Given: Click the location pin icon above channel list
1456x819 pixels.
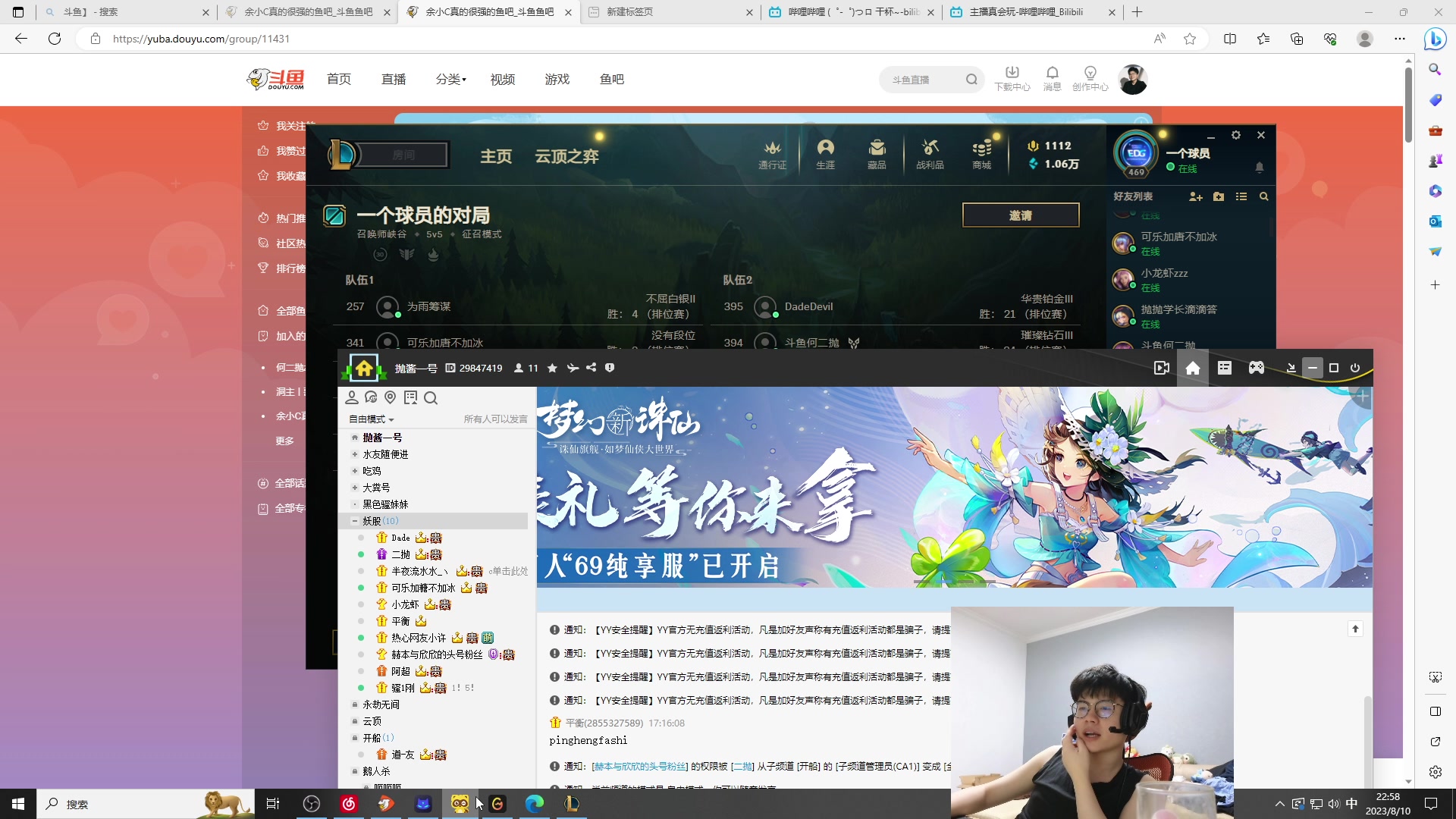Looking at the screenshot, I should tap(391, 397).
